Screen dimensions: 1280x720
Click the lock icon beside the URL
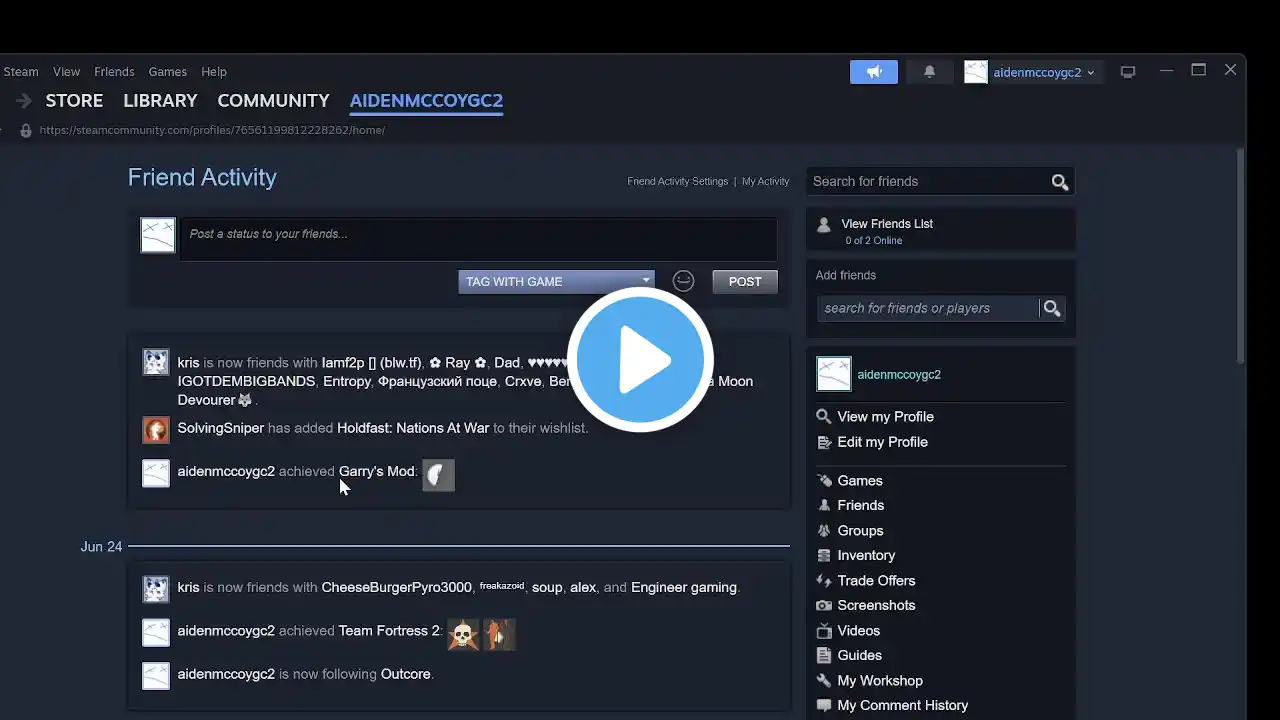click(x=26, y=130)
